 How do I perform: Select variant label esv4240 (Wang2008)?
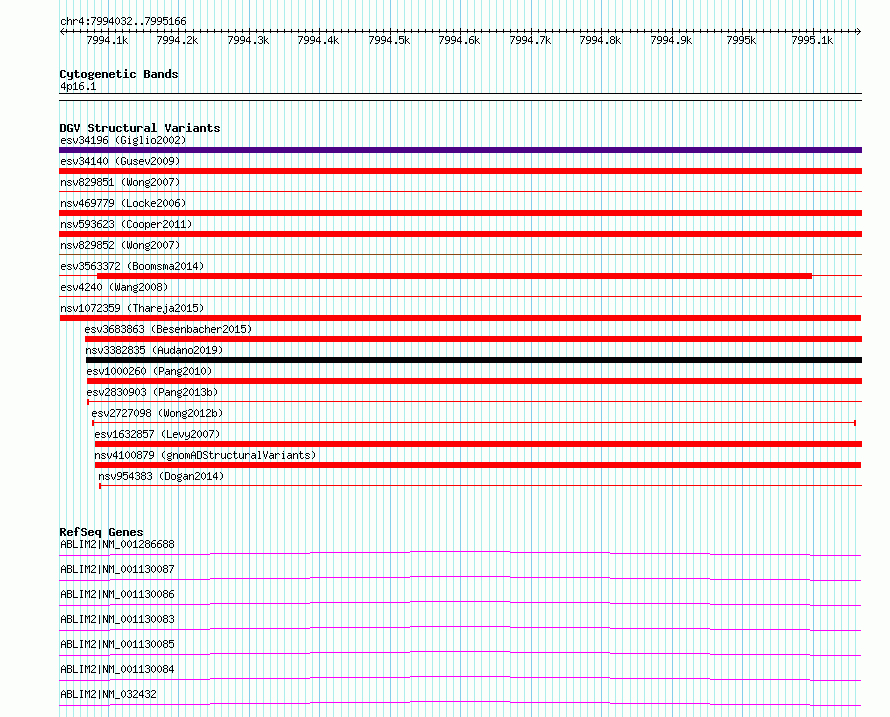114,287
